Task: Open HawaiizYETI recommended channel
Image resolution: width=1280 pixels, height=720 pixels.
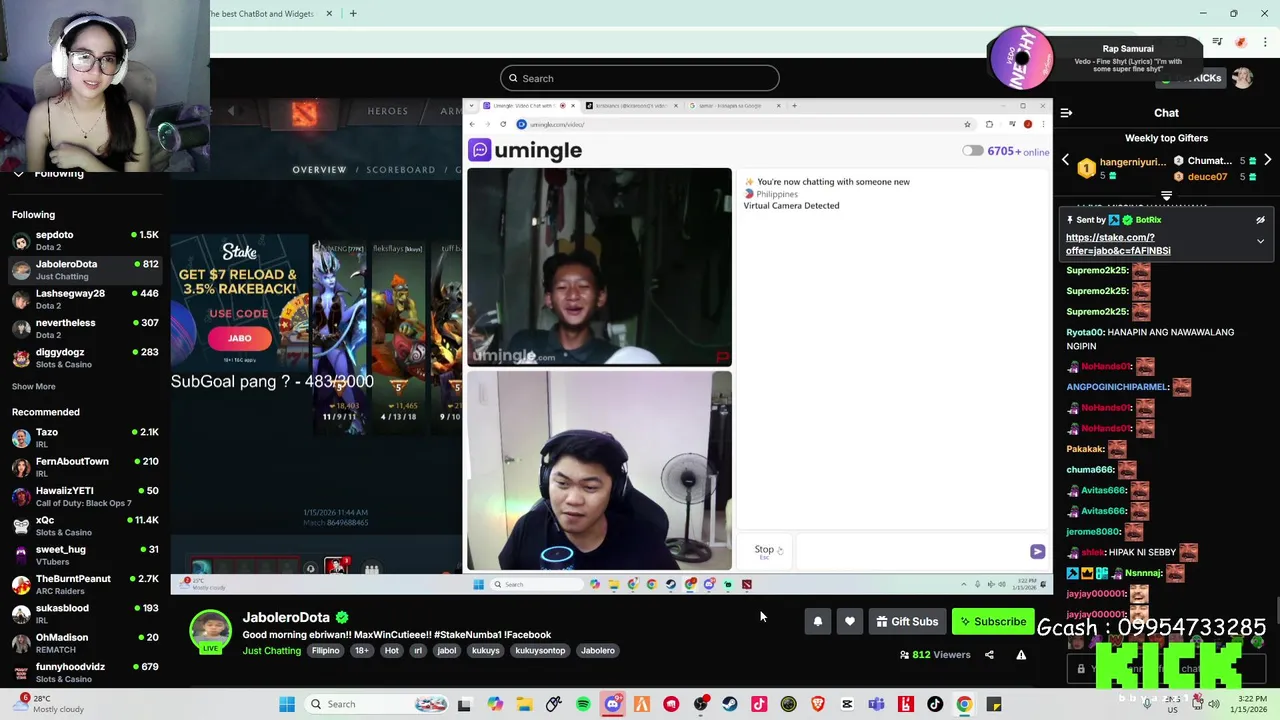Action: click(x=85, y=497)
